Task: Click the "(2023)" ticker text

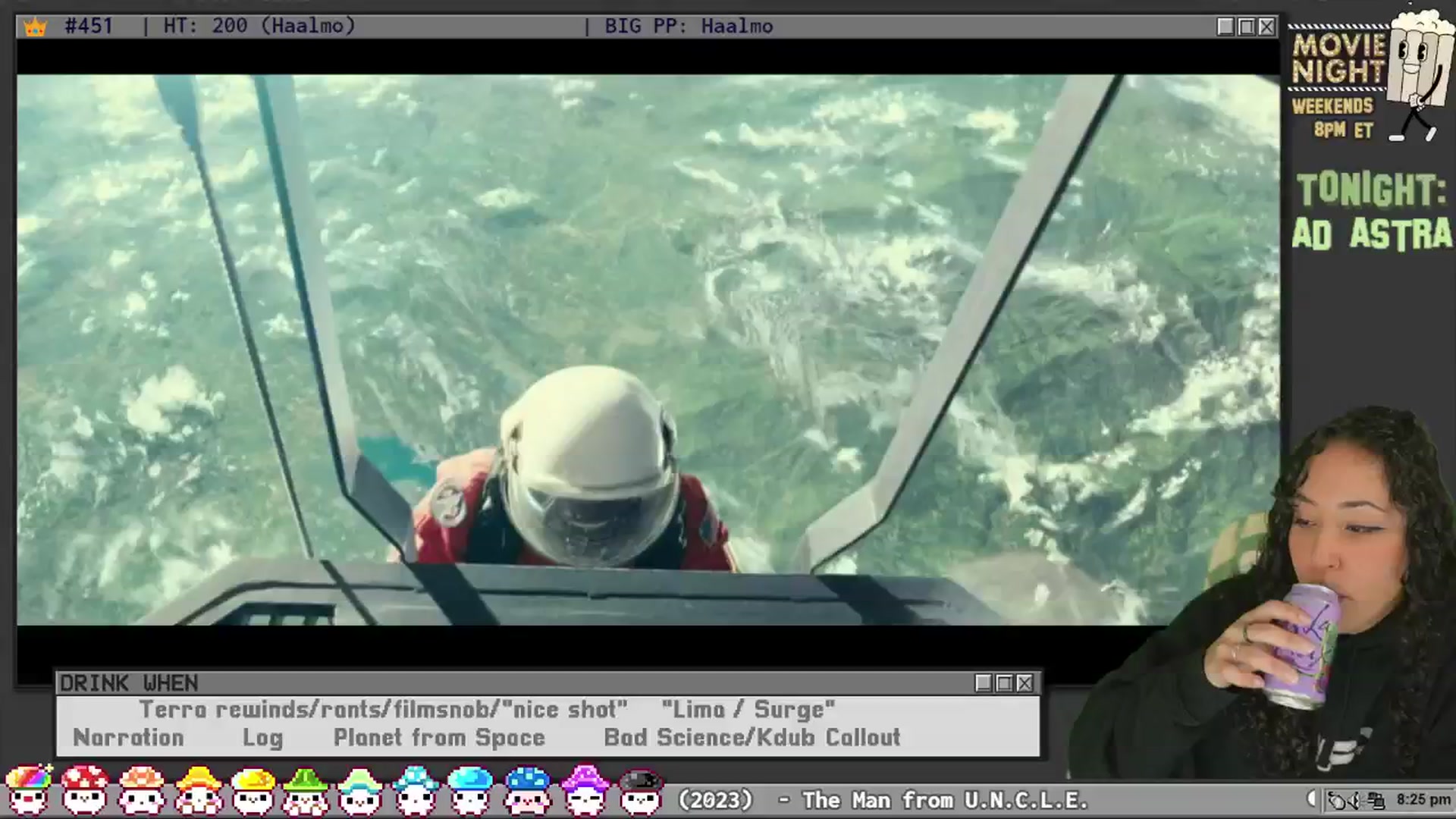Action: coord(715,800)
